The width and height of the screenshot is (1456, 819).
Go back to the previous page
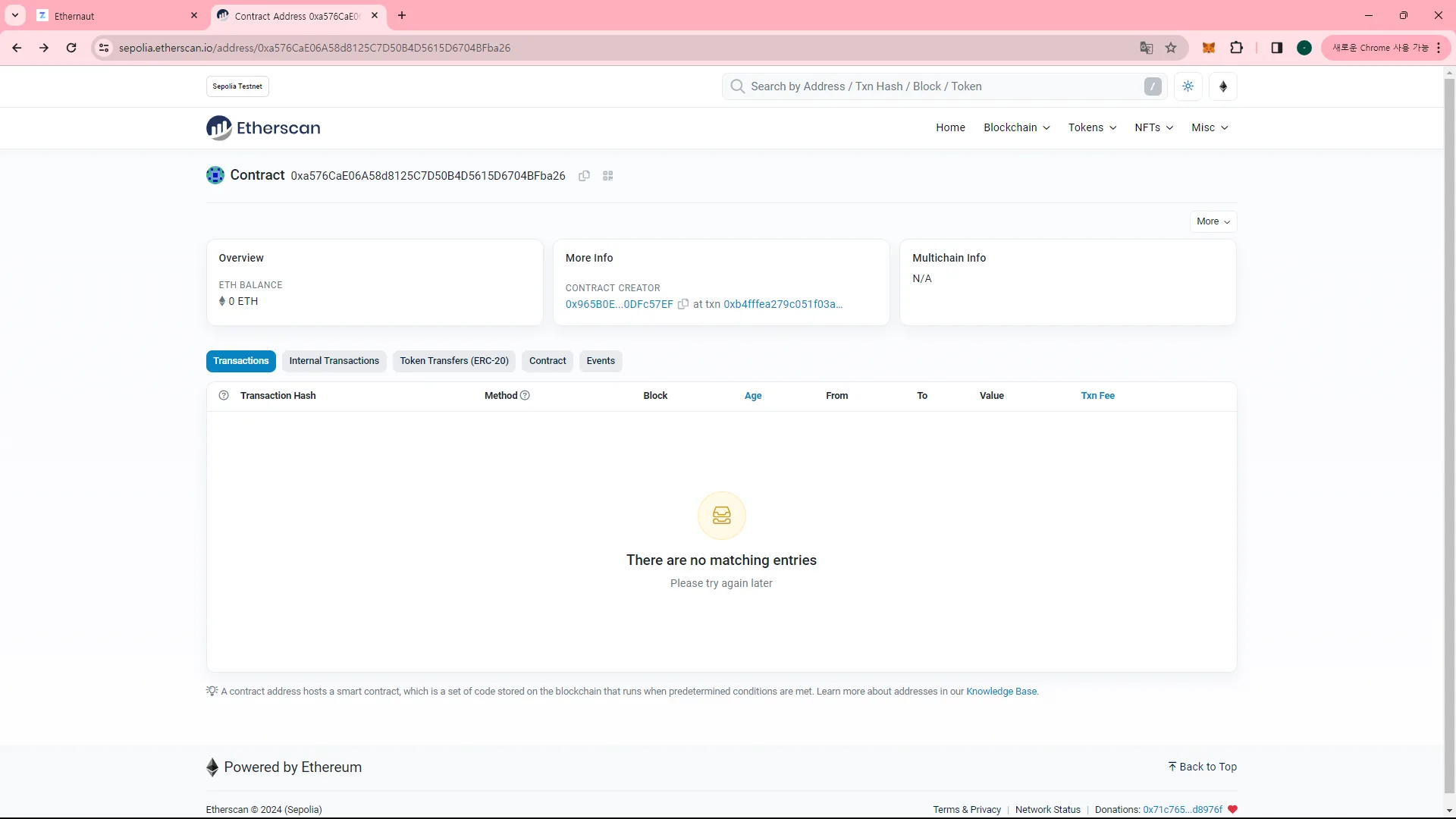click(17, 48)
